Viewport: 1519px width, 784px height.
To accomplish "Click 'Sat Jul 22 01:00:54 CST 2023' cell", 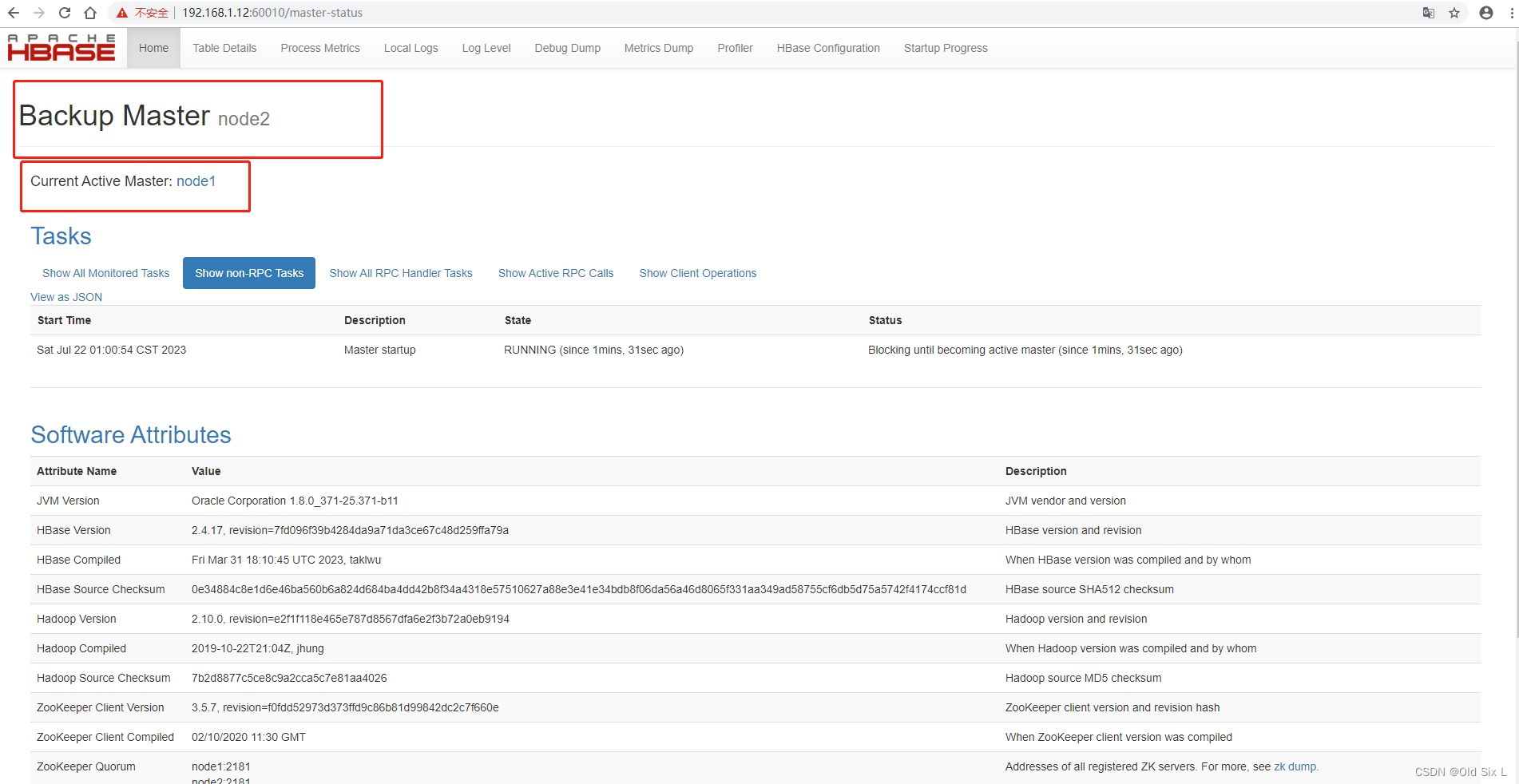I will point(111,350).
